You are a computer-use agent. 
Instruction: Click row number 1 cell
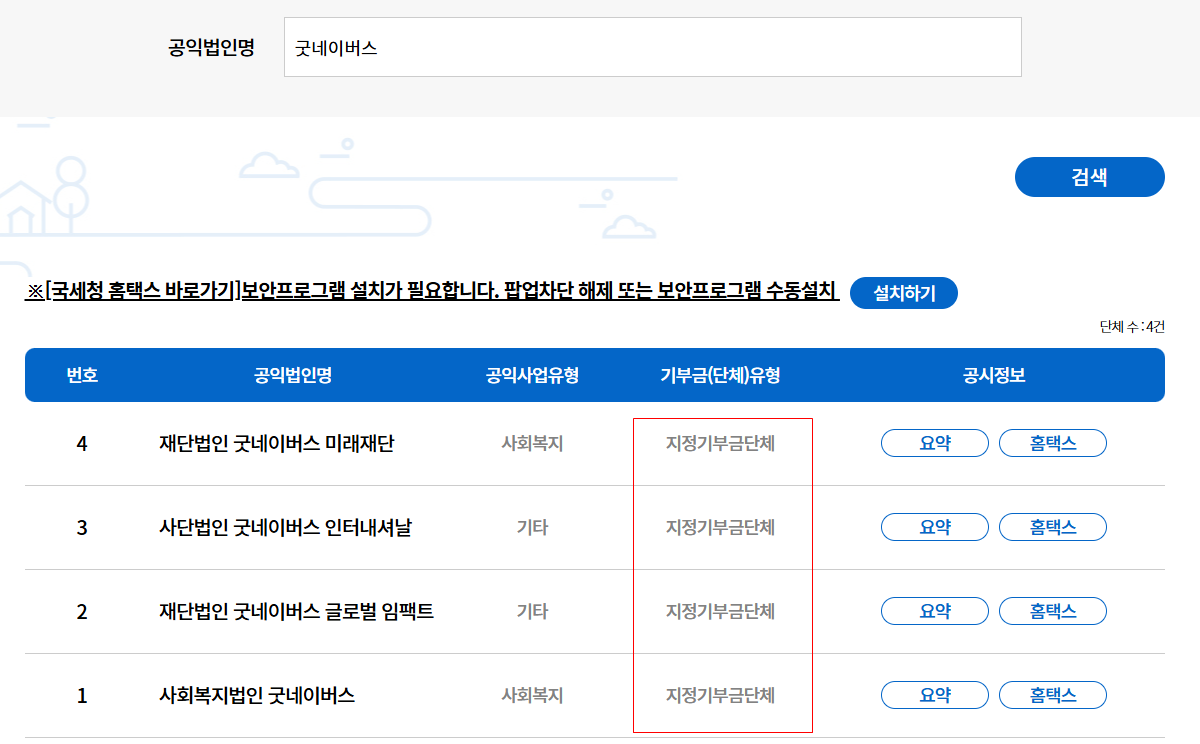pos(82,695)
